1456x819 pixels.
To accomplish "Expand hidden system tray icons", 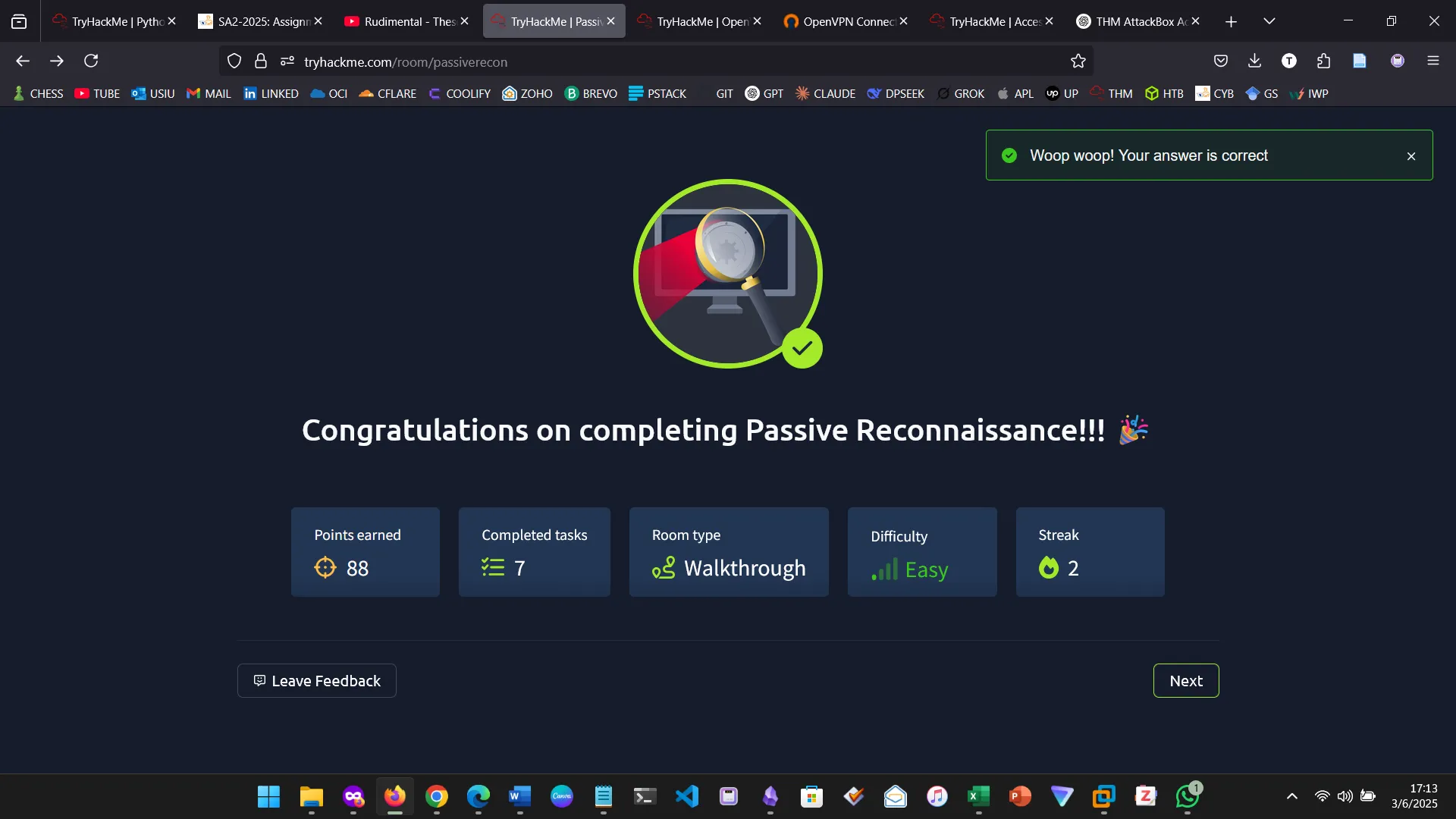I will tap(1291, 797).
